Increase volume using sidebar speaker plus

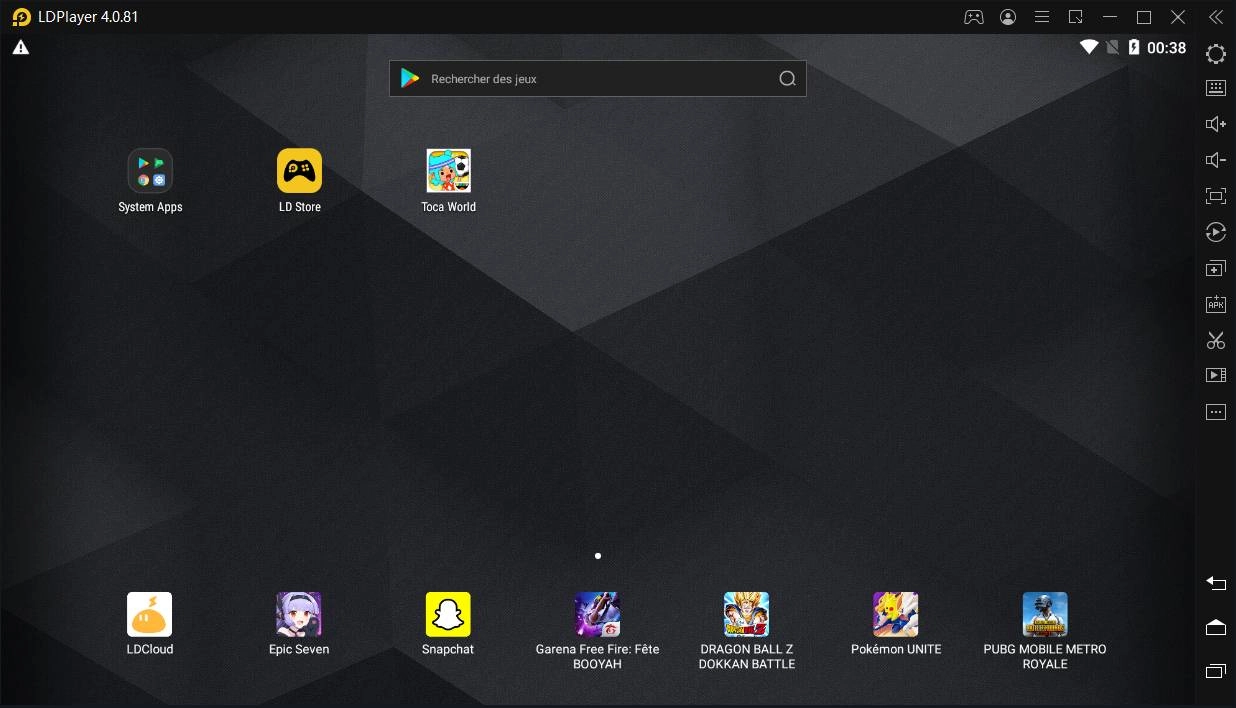coord(1216,124)
